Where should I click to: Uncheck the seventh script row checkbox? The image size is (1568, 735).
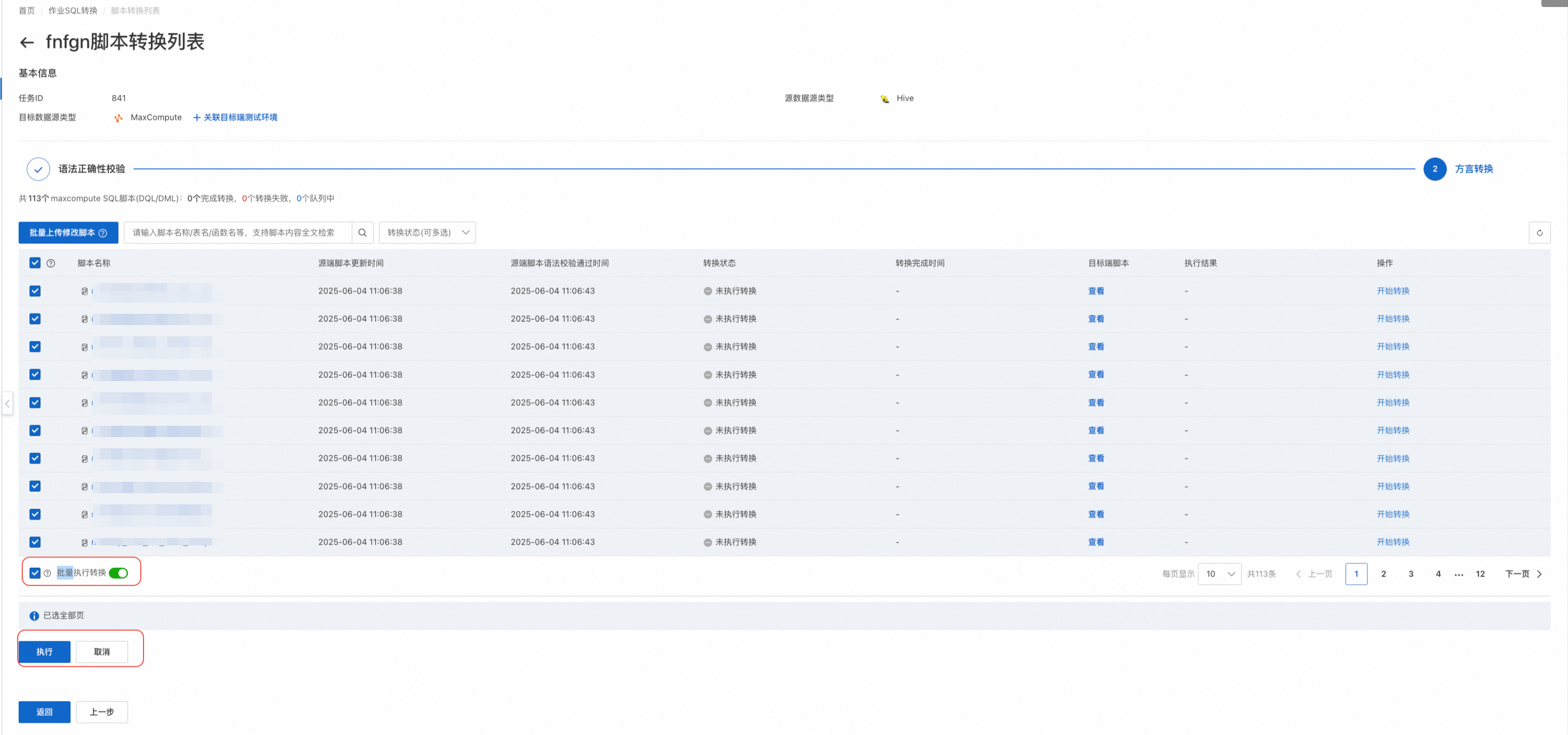(35, 458)
